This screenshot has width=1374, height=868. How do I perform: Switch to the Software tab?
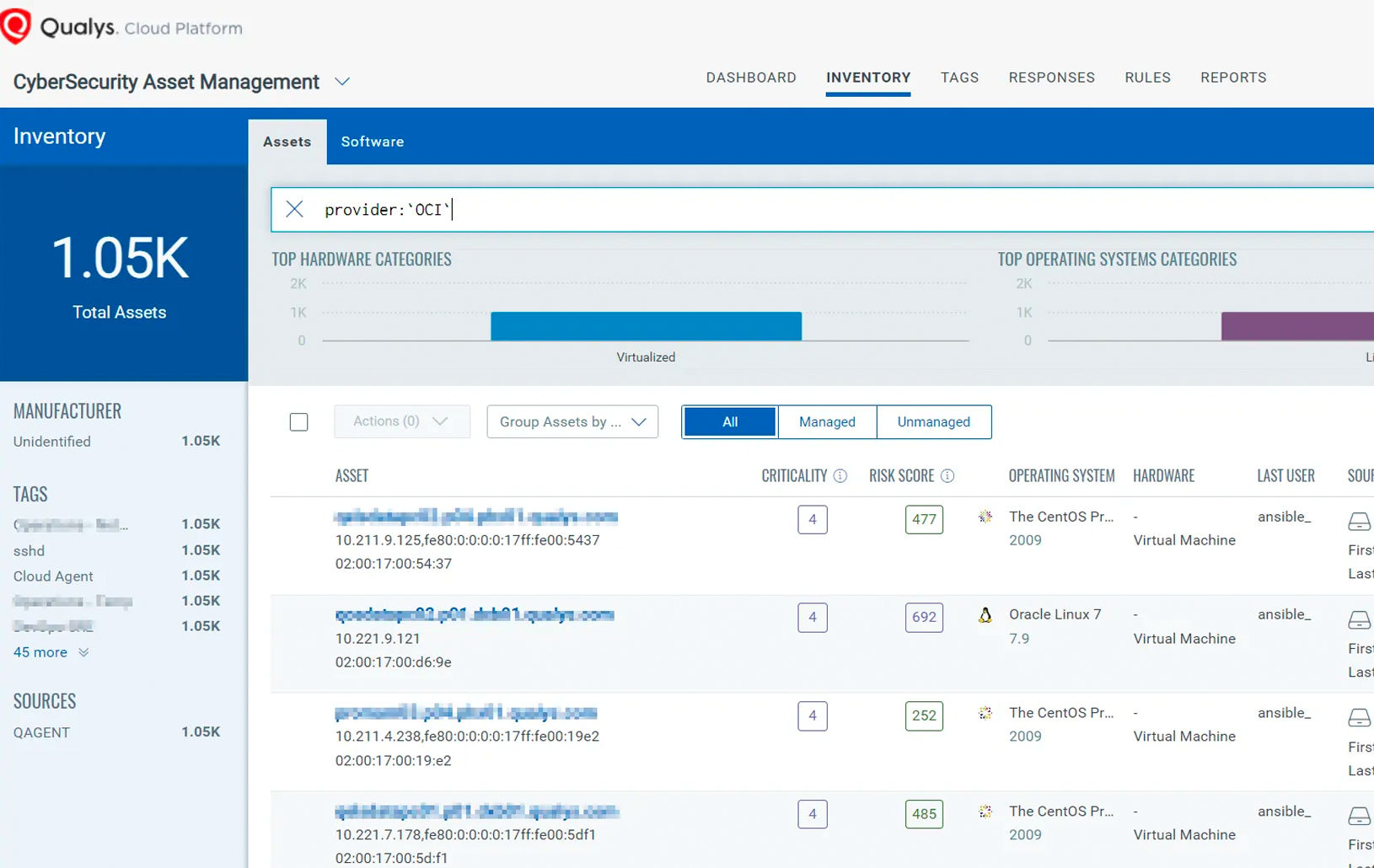pyautogui.click(x=372, y=142)
